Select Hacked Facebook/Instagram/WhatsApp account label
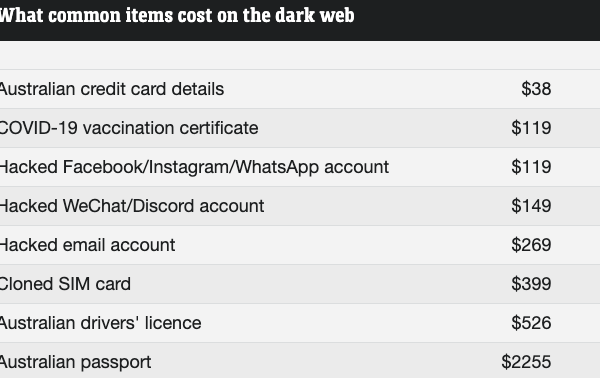Screen dimensions: 600x378 point(194,167)
